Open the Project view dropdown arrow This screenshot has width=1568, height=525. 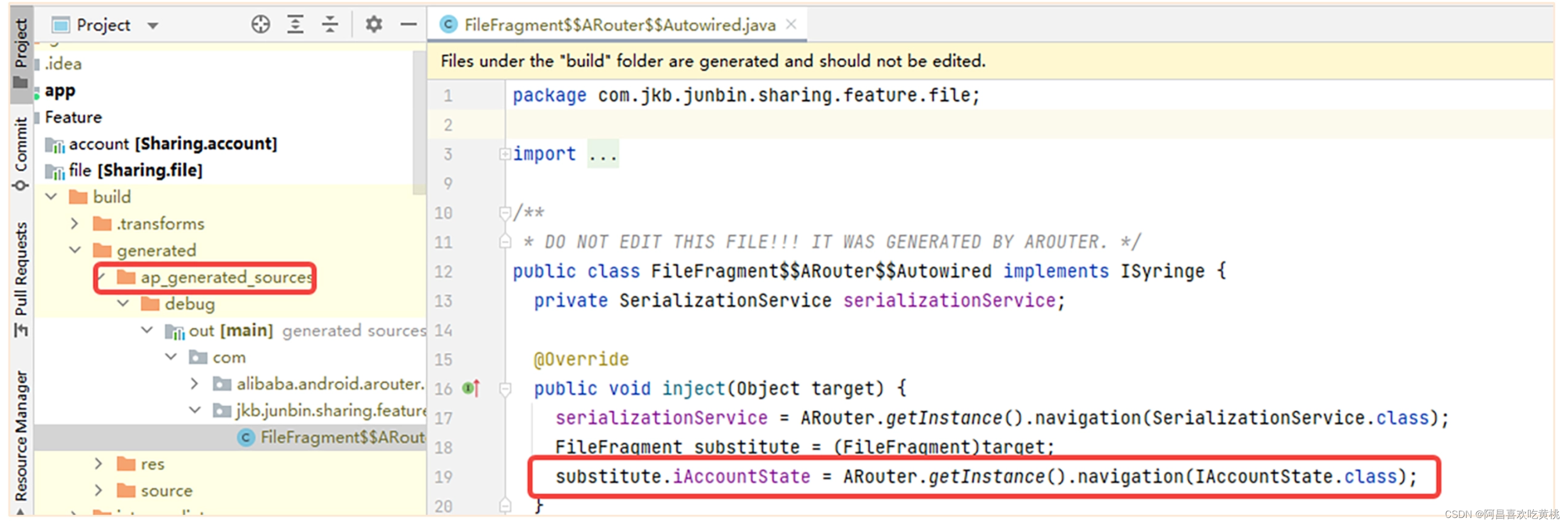[x=153, y=25]
